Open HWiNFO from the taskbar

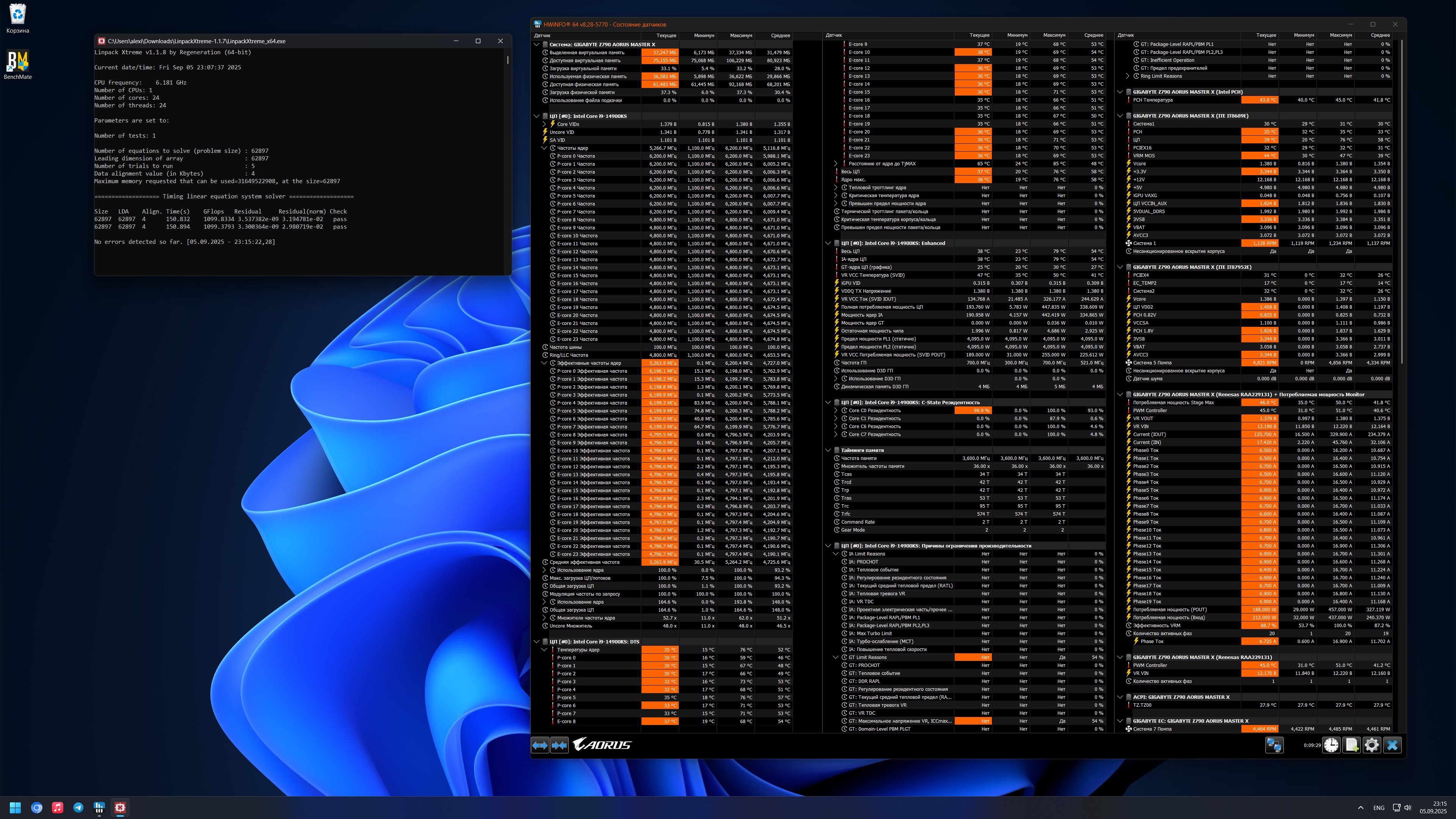[x=99, y=808]
